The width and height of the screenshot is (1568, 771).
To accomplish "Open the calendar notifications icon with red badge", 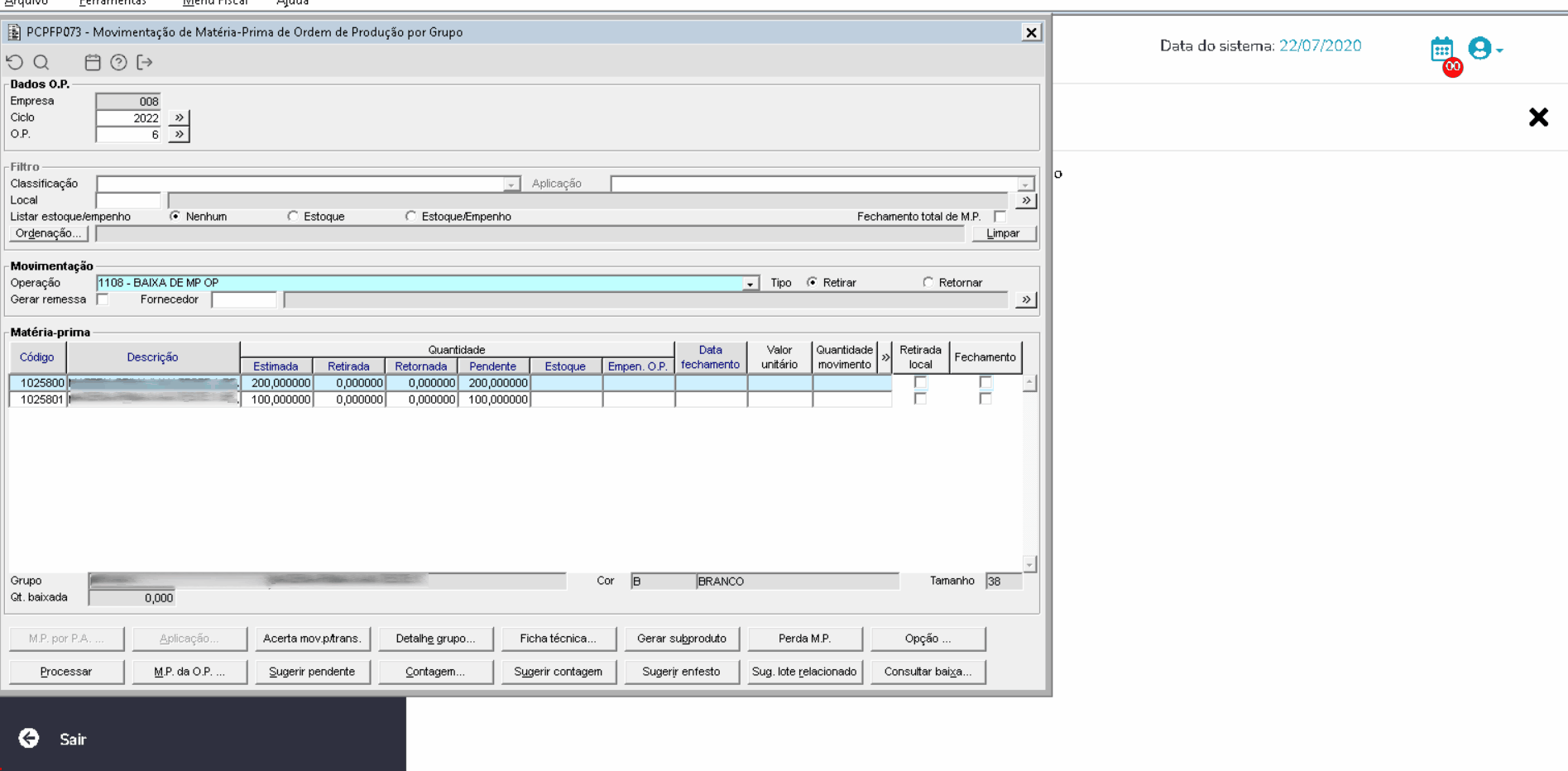I will [x=1444, y=52].
